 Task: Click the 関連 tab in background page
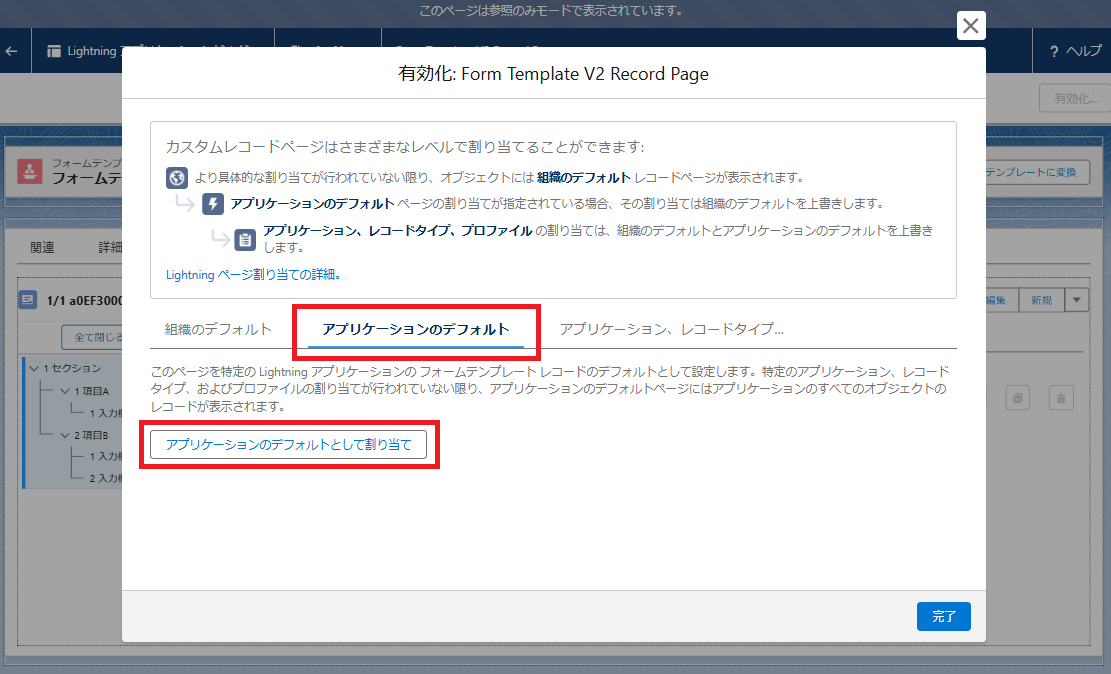[43, 247]
